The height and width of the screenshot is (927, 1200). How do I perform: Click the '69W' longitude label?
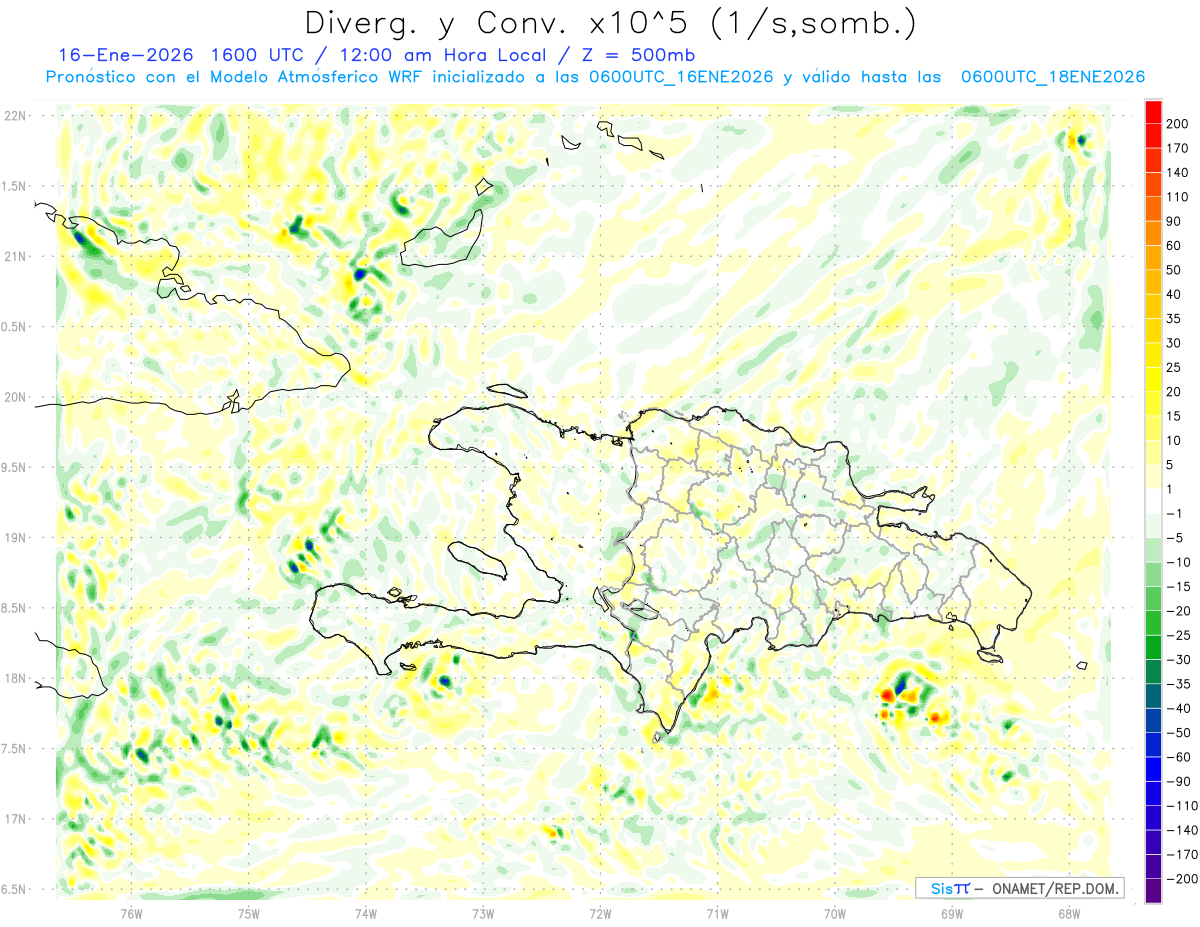click(x=951, y=914)
